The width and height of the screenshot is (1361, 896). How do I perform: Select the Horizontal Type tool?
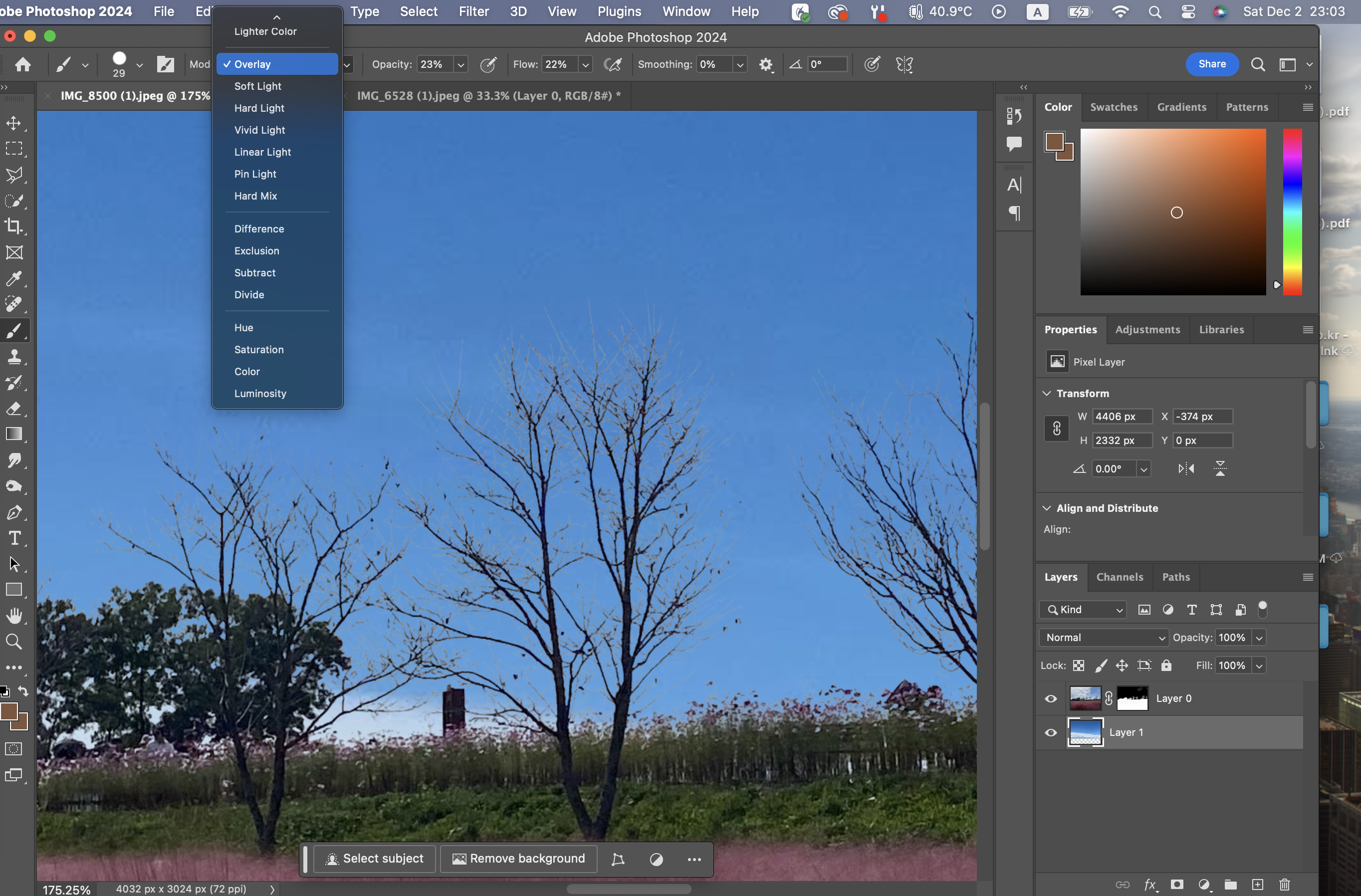pos(14,538)
